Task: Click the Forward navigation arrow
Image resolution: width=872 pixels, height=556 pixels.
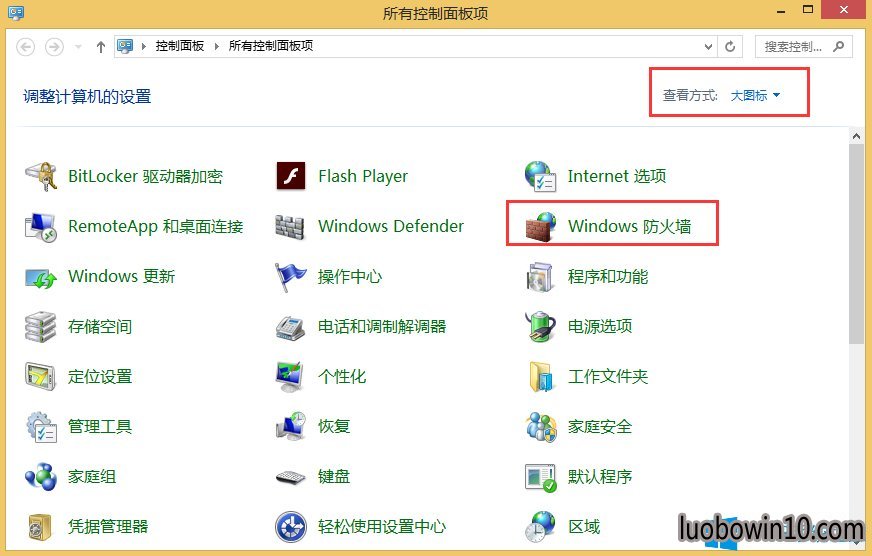Action: point(54,47)
